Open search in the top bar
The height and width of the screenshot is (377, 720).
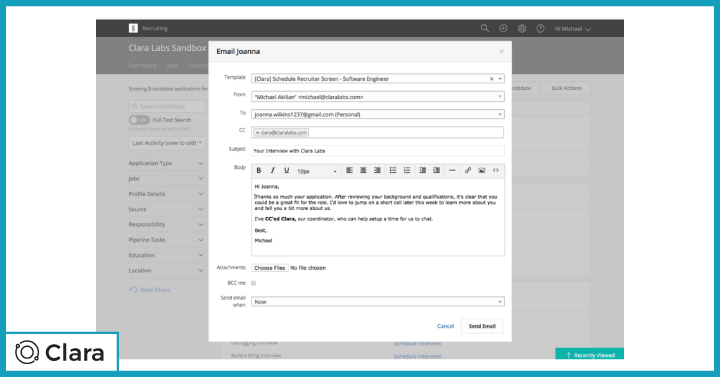pyautogui.click(x=485, y=28)
